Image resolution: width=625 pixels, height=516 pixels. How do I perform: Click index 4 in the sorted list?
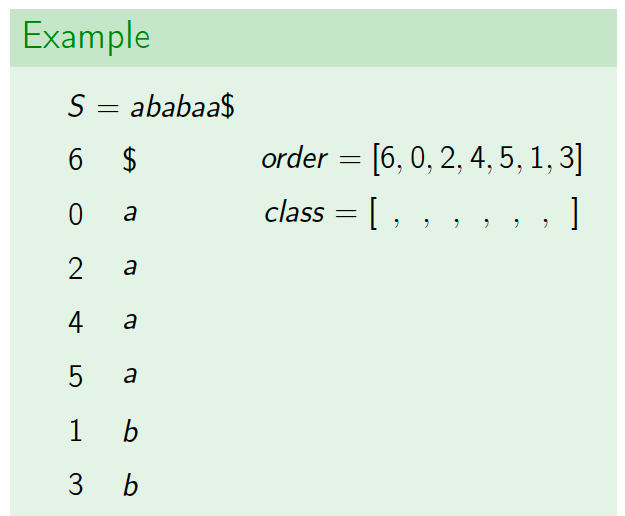[76, 322]
